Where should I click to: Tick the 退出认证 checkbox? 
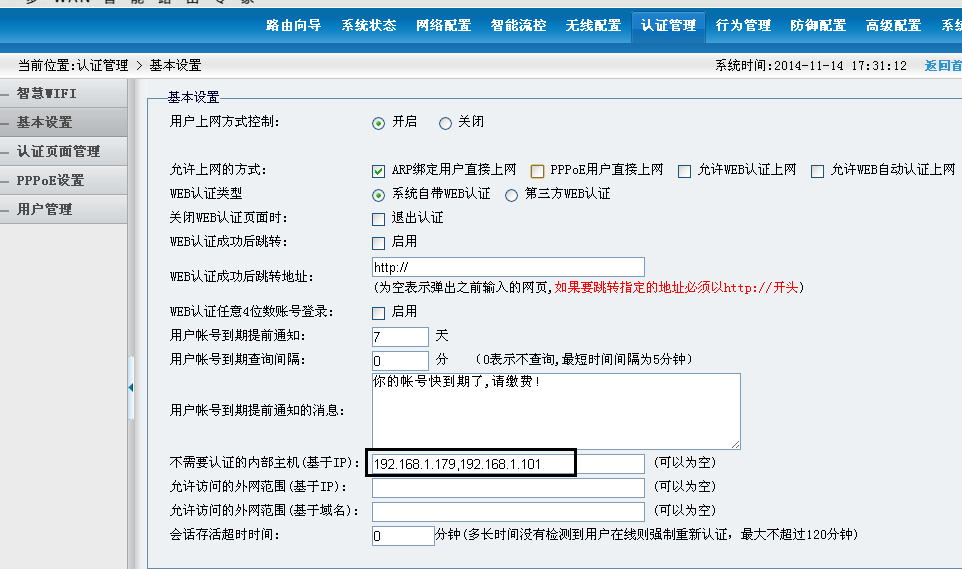pos(379,219)
